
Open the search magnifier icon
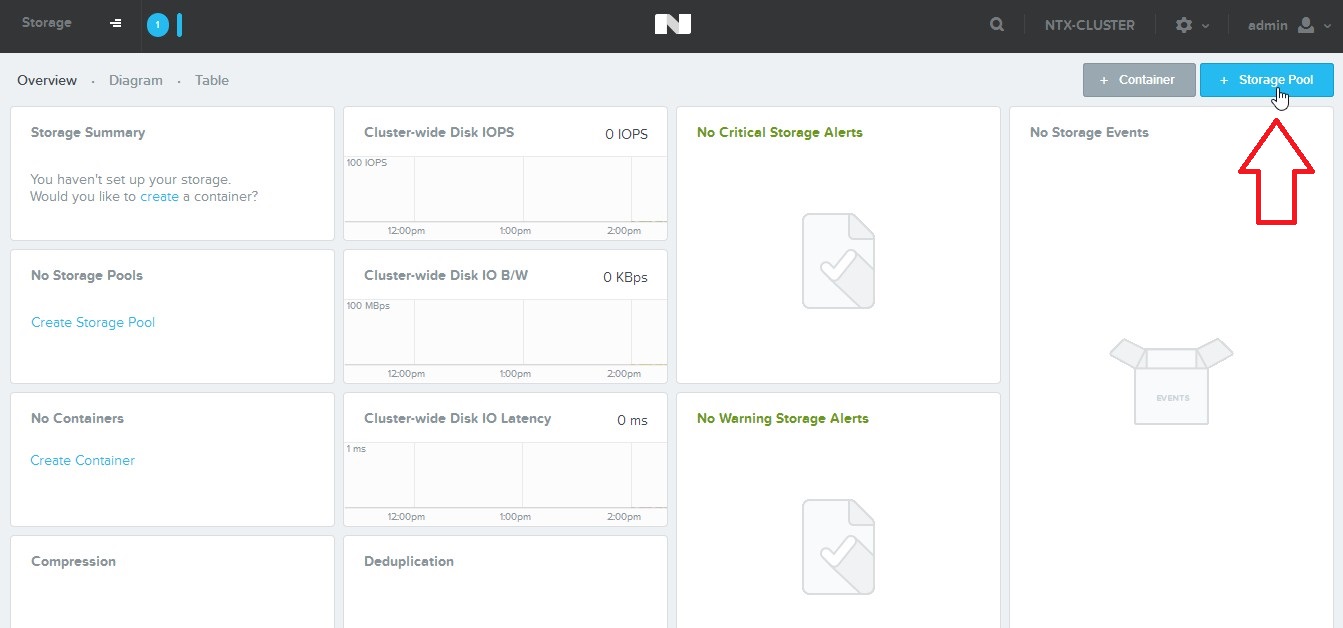pyautogui.click(x=997, y=25)
